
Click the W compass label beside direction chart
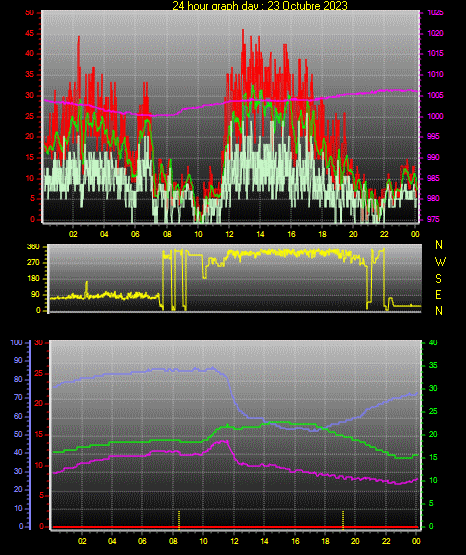tap(440, 262)
